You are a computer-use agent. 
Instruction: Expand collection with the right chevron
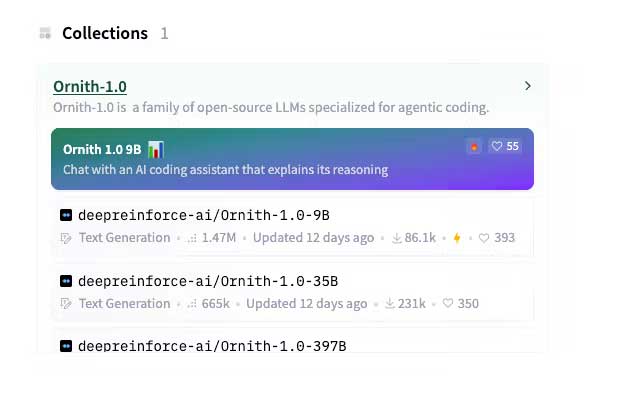528,86
